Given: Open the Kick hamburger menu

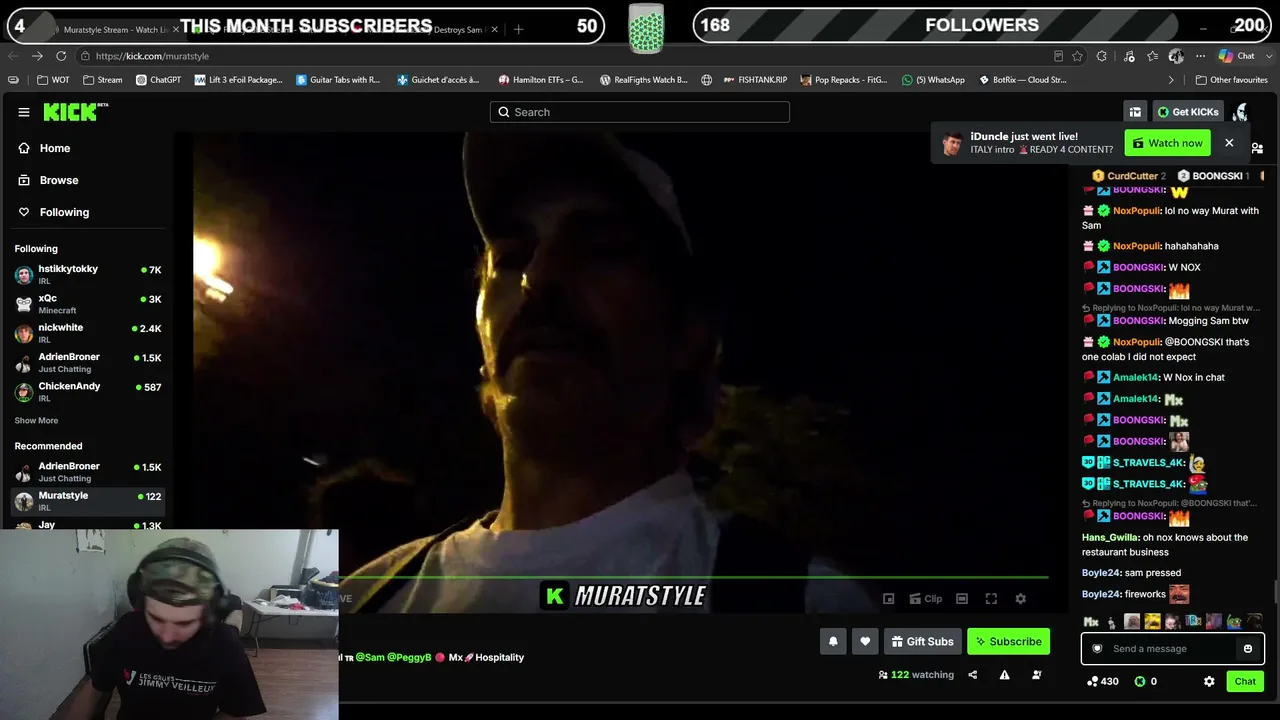Looking at the screenshot, I should [24, 112].
